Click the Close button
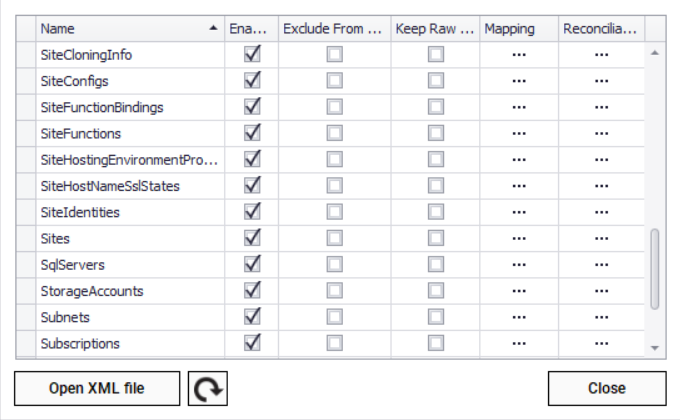Viewport: 680px width, 420px height. pyautogui.click(x=607, y=388)
